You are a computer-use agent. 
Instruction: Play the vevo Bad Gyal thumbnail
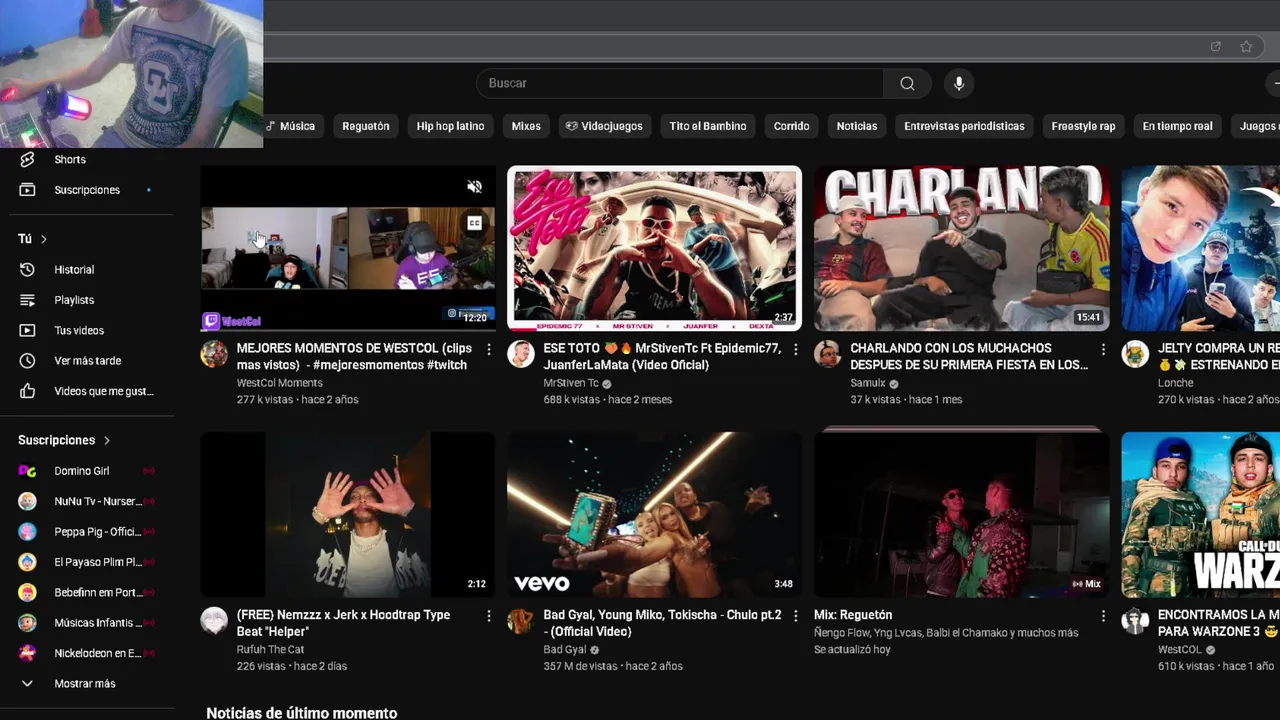click(654, 515)
